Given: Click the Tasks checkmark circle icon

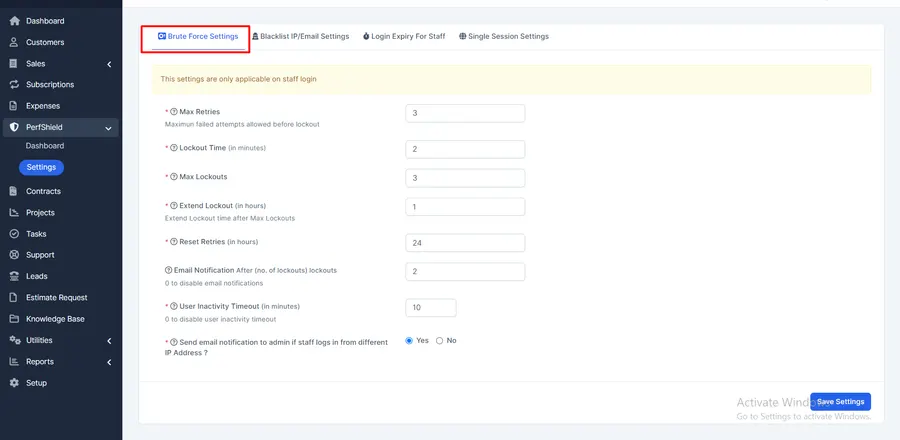Looking at the screenshot, I should [14, 234].
